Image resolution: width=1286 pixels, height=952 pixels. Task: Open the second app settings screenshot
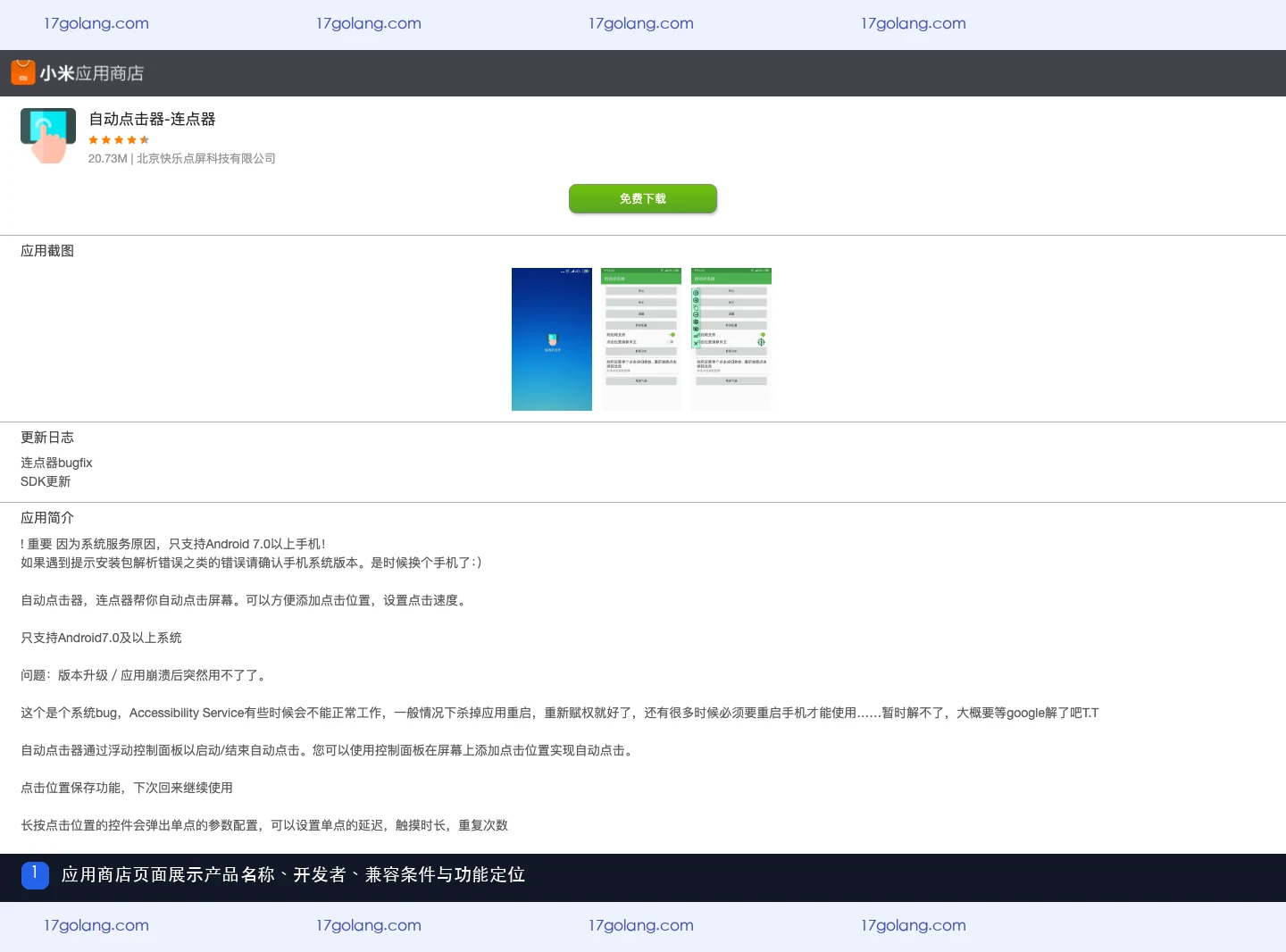pyautogui.click(x=641, y=339)
